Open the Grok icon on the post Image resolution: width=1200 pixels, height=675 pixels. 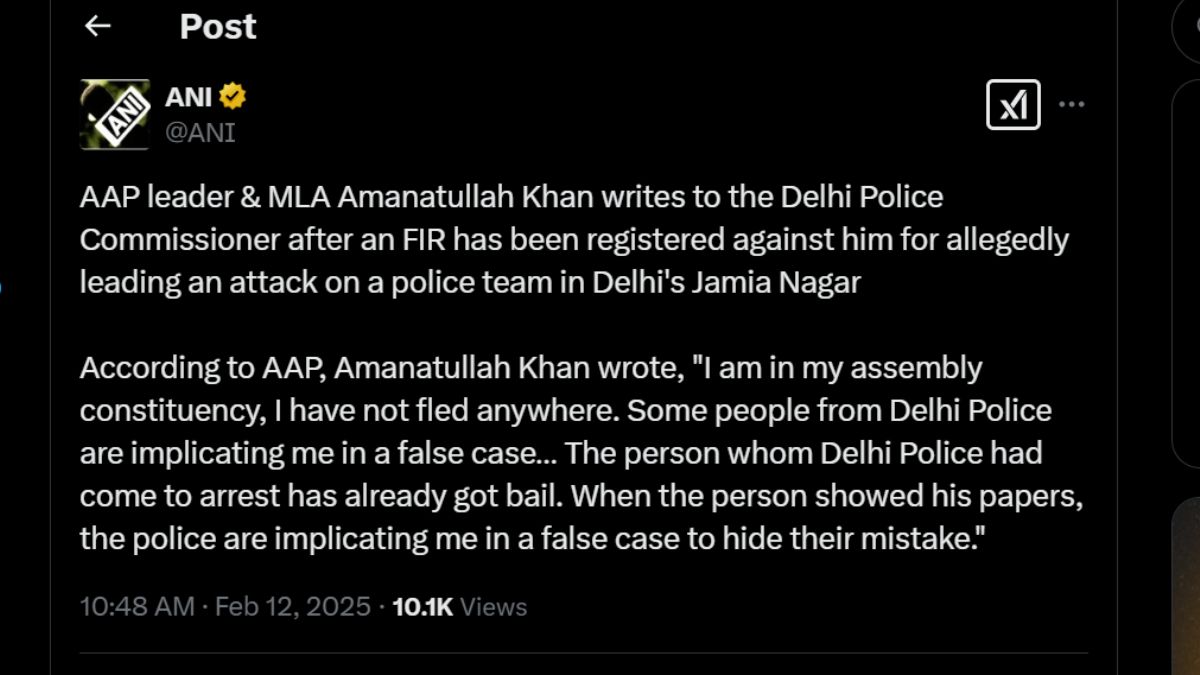click(x=1013, y=104)
